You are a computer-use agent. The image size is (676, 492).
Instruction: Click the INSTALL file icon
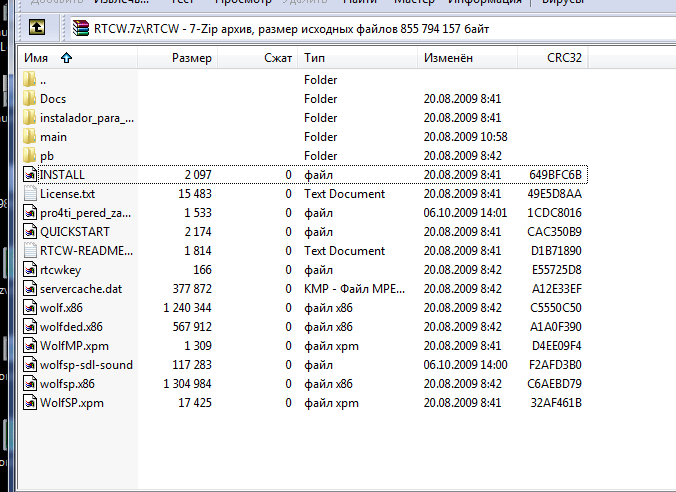pyautogui.click(x=30, y=175)
